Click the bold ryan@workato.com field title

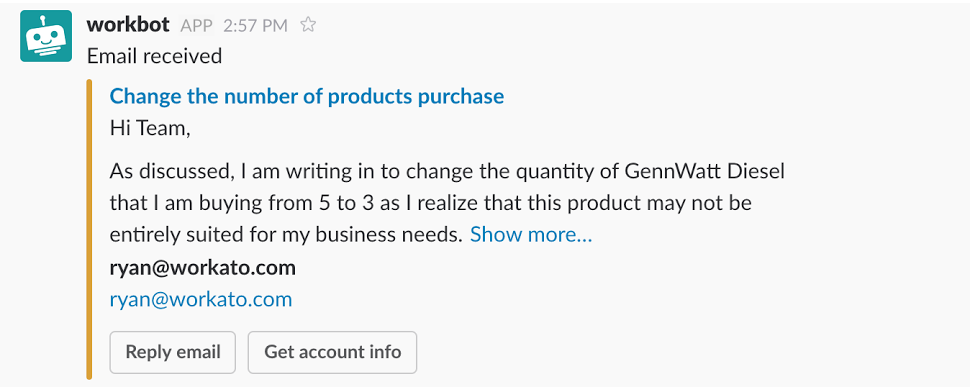click(x=203, y=268)
